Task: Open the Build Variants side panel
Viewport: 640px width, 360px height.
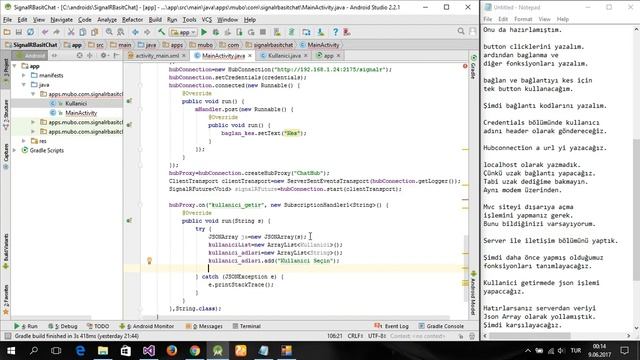Action: point(6,251)
